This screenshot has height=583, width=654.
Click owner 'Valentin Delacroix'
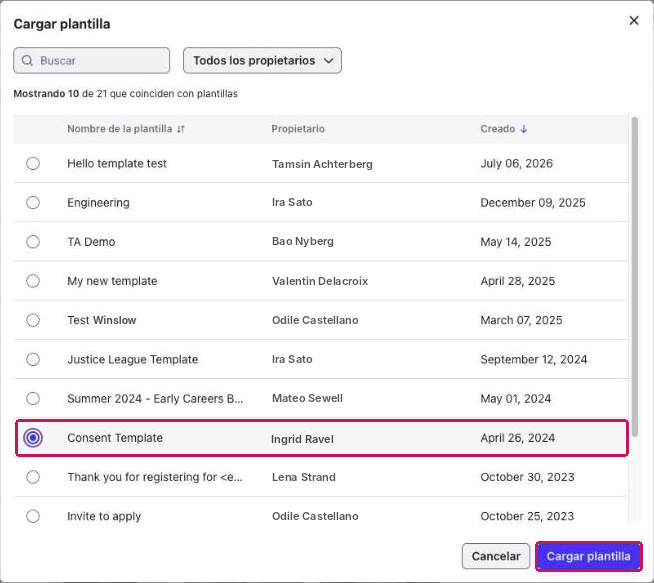(320, 281)
